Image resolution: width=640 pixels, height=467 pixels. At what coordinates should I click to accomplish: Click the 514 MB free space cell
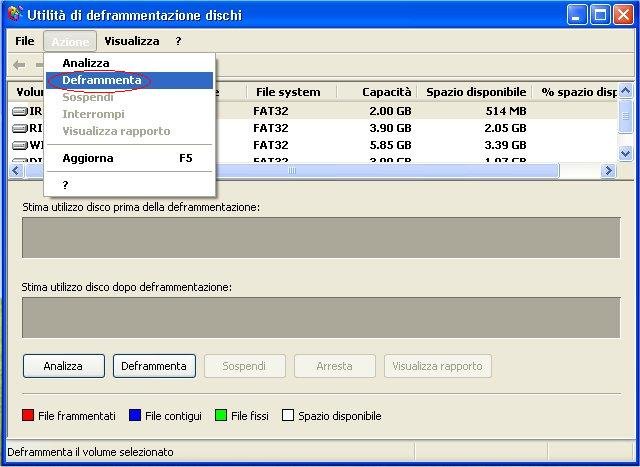tap(506, 111)
